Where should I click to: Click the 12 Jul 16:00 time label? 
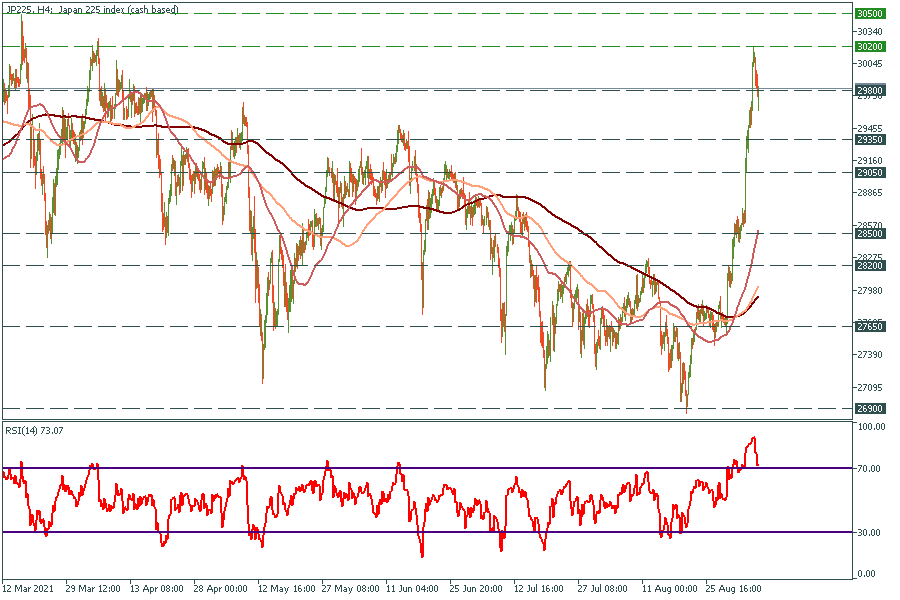pyautogui.click(x=539, y=590)
